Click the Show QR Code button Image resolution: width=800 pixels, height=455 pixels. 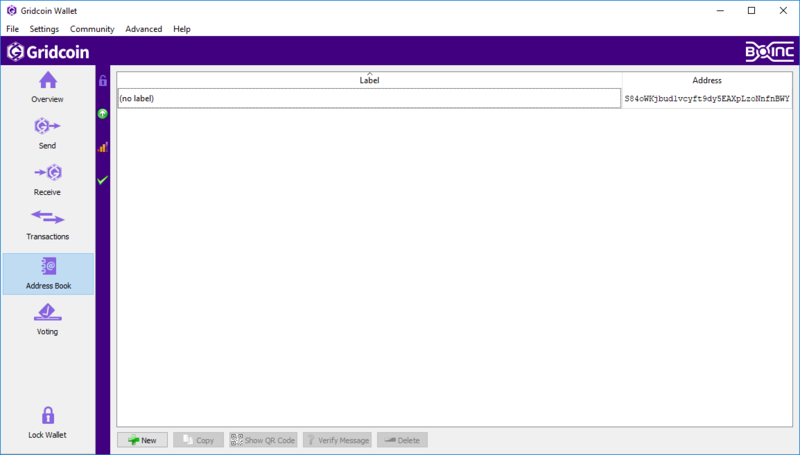(x=263, y=440)
